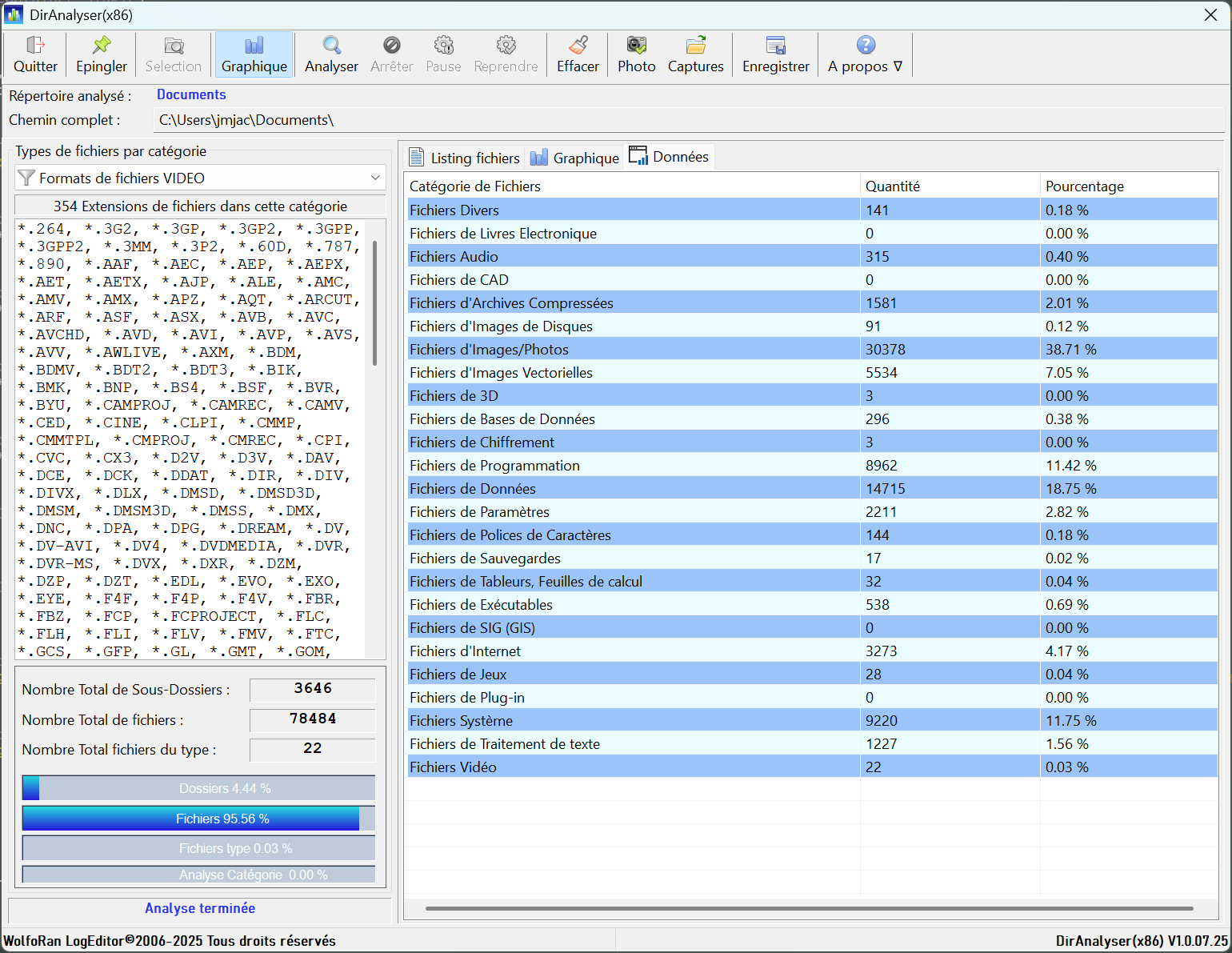Select the Fichiers d'Images/Photos row

pos(489,350)
